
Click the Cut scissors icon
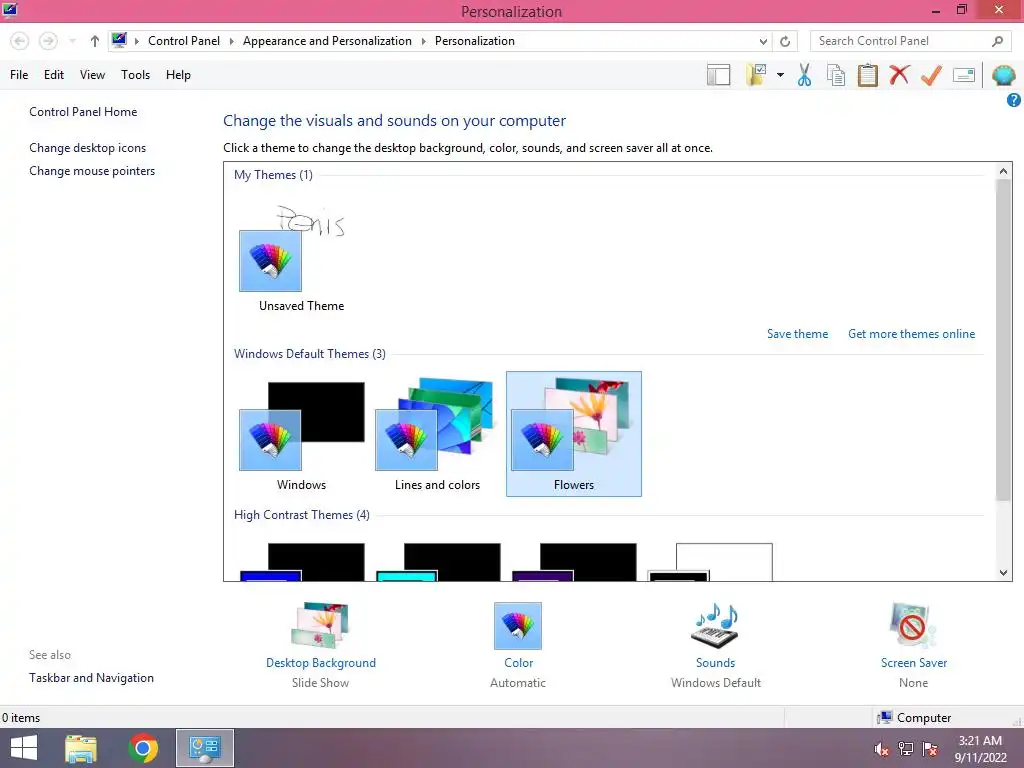(x=805, y=75)
